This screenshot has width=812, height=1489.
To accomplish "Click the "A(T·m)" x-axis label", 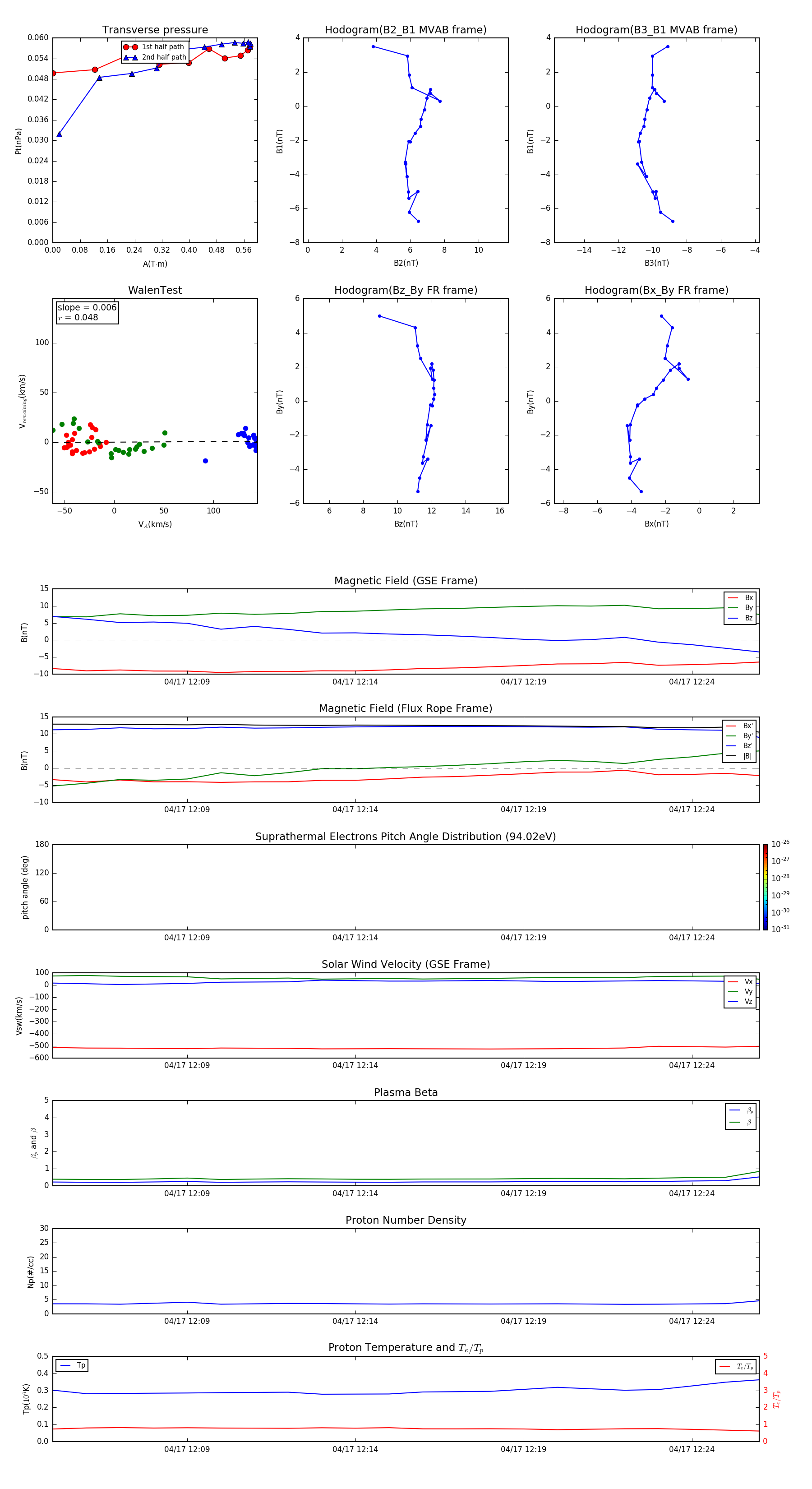I will pos(155,264).
